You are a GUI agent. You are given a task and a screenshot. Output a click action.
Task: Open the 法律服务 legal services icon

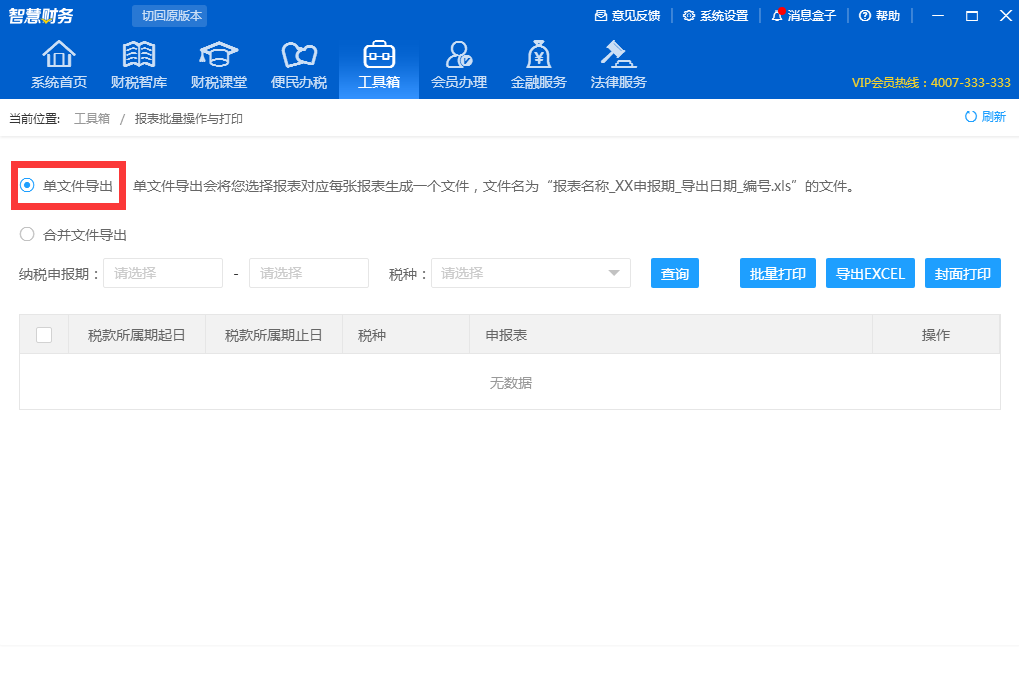[618, 62]
